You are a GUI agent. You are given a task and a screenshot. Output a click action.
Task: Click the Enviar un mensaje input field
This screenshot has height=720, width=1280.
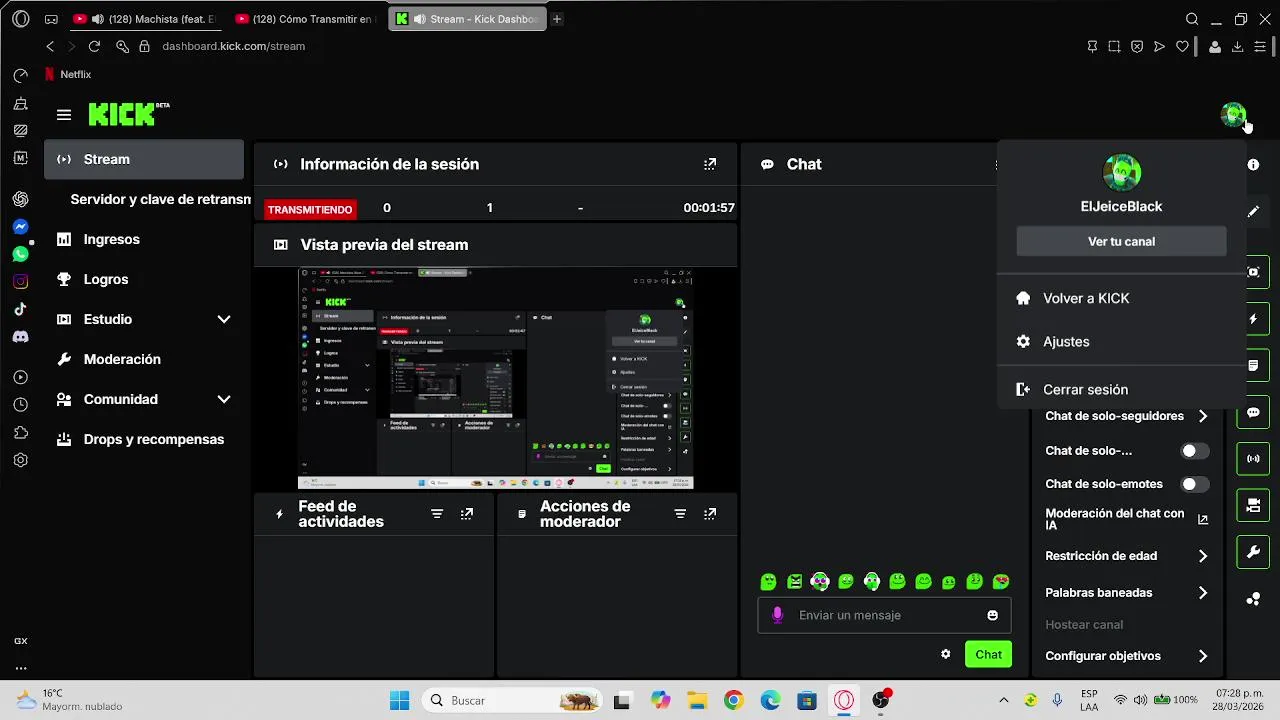point(884,615)
